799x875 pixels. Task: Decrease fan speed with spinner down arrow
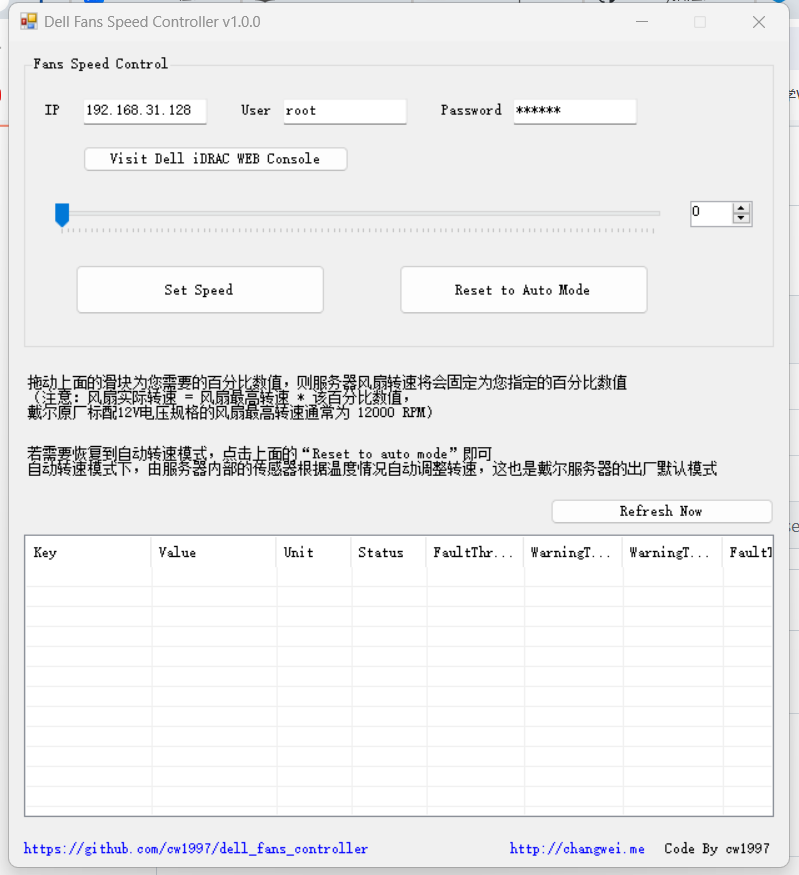pos(741,218)
